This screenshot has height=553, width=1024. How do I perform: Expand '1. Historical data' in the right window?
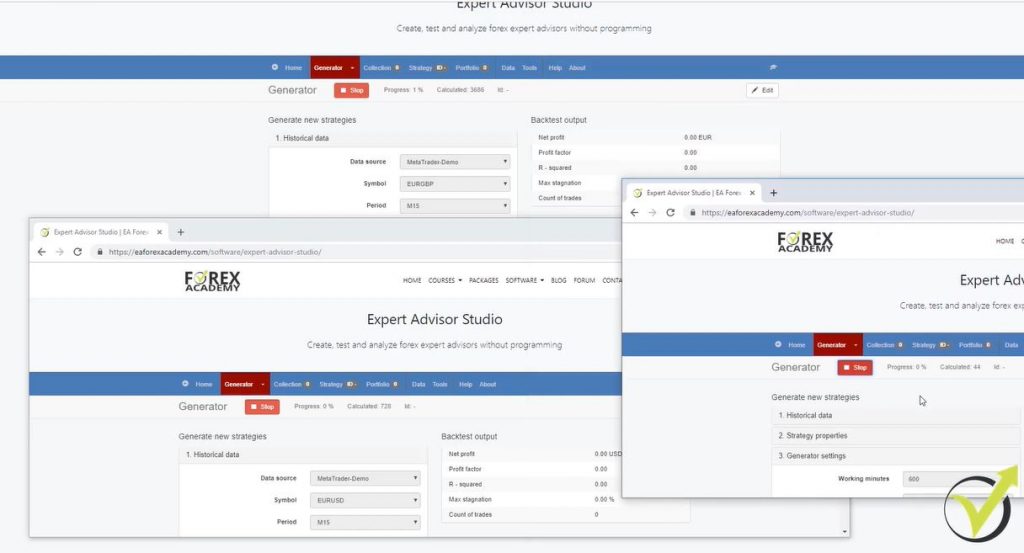[x=895, y=415]
